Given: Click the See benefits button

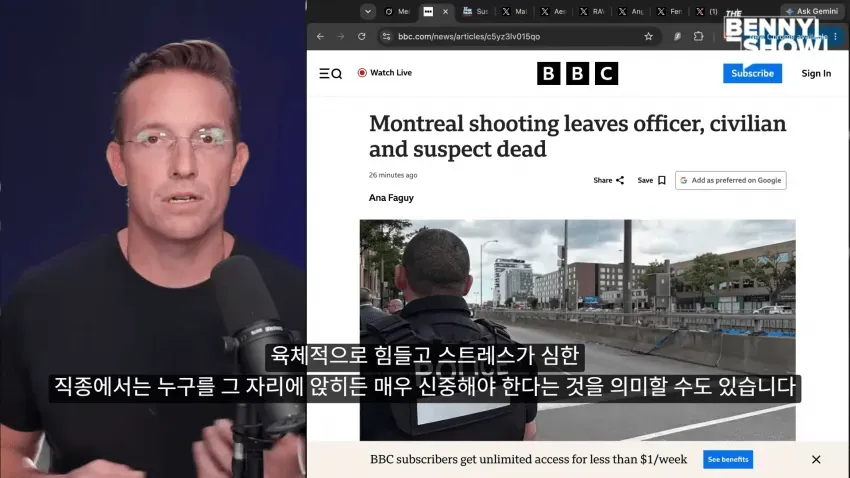Looking at the screenshot, I should pyautogui.click(x=728, y=460).
